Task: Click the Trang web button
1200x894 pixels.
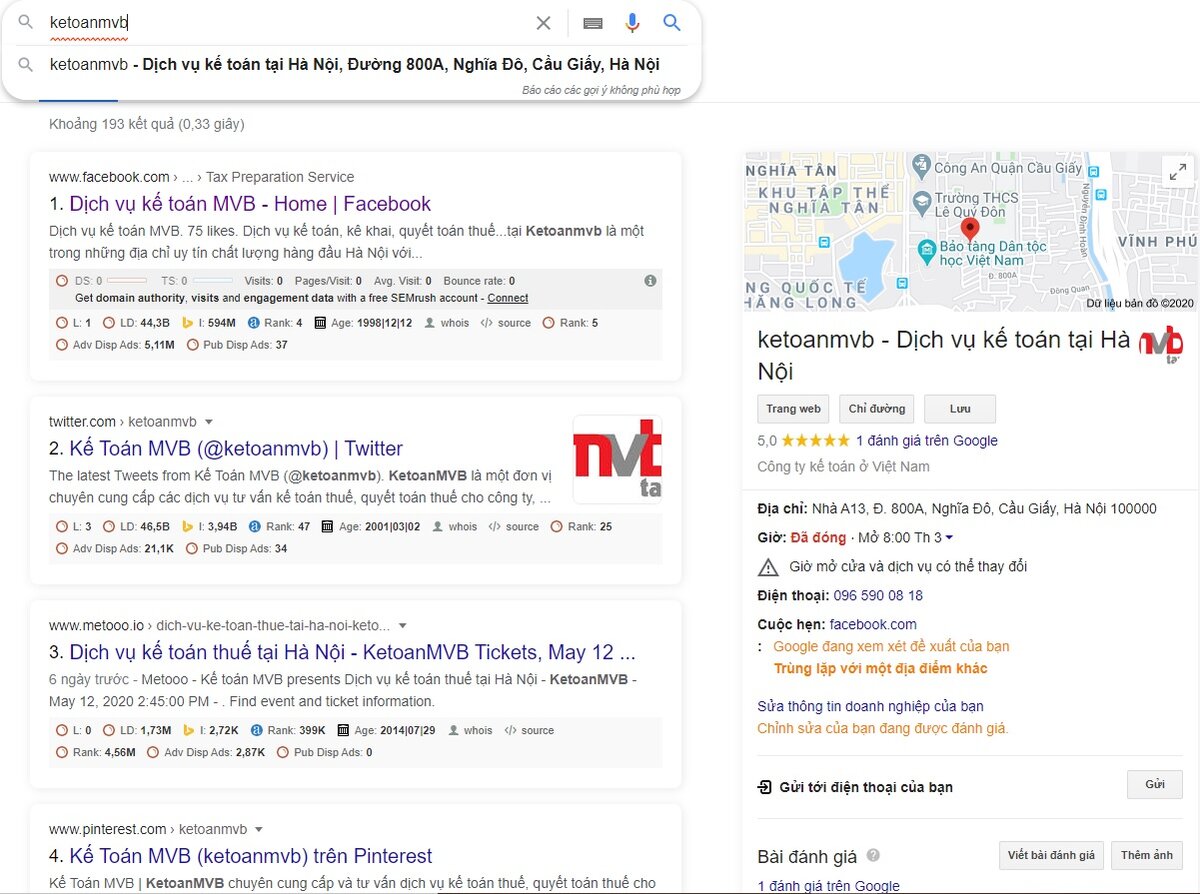Action: [x=793, y=409]
